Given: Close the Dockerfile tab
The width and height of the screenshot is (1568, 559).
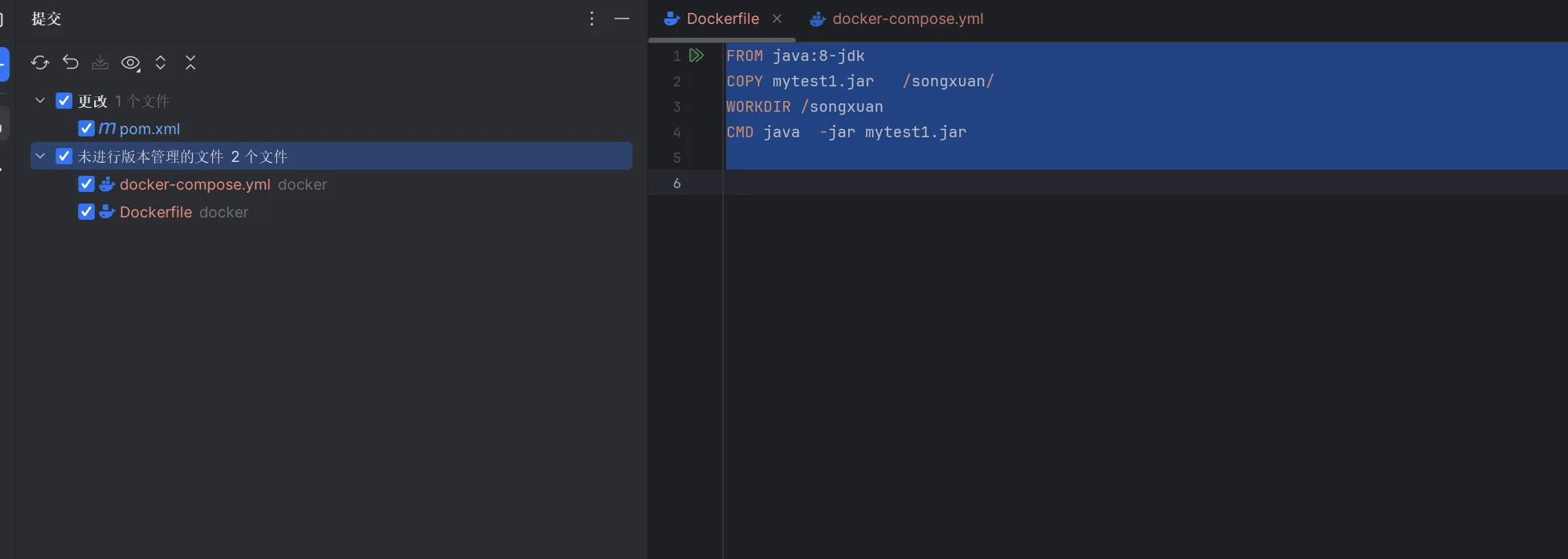Looking at the screenshot, I should pos(777,19).
